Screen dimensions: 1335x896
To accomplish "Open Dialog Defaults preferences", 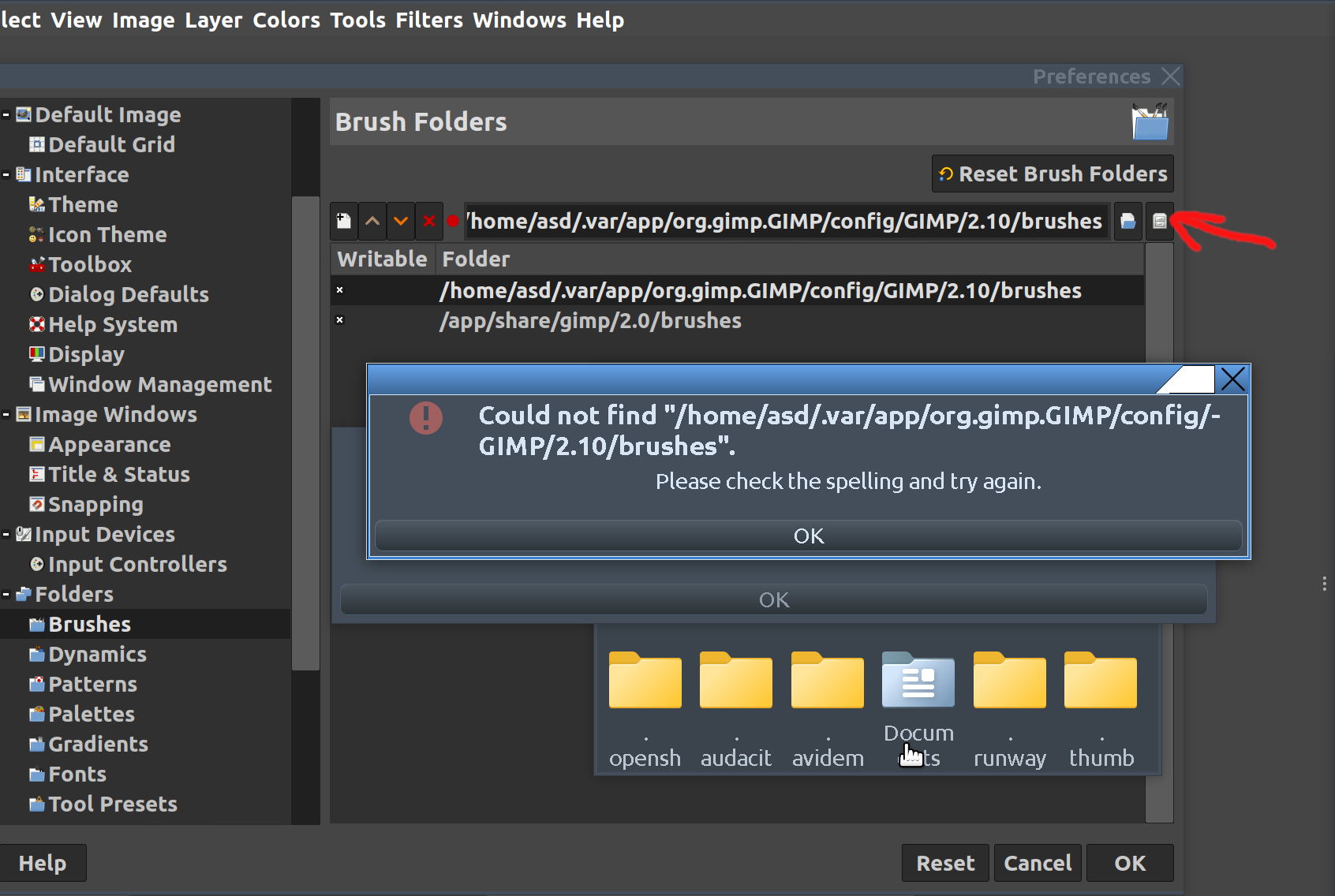I will [129, 294].
